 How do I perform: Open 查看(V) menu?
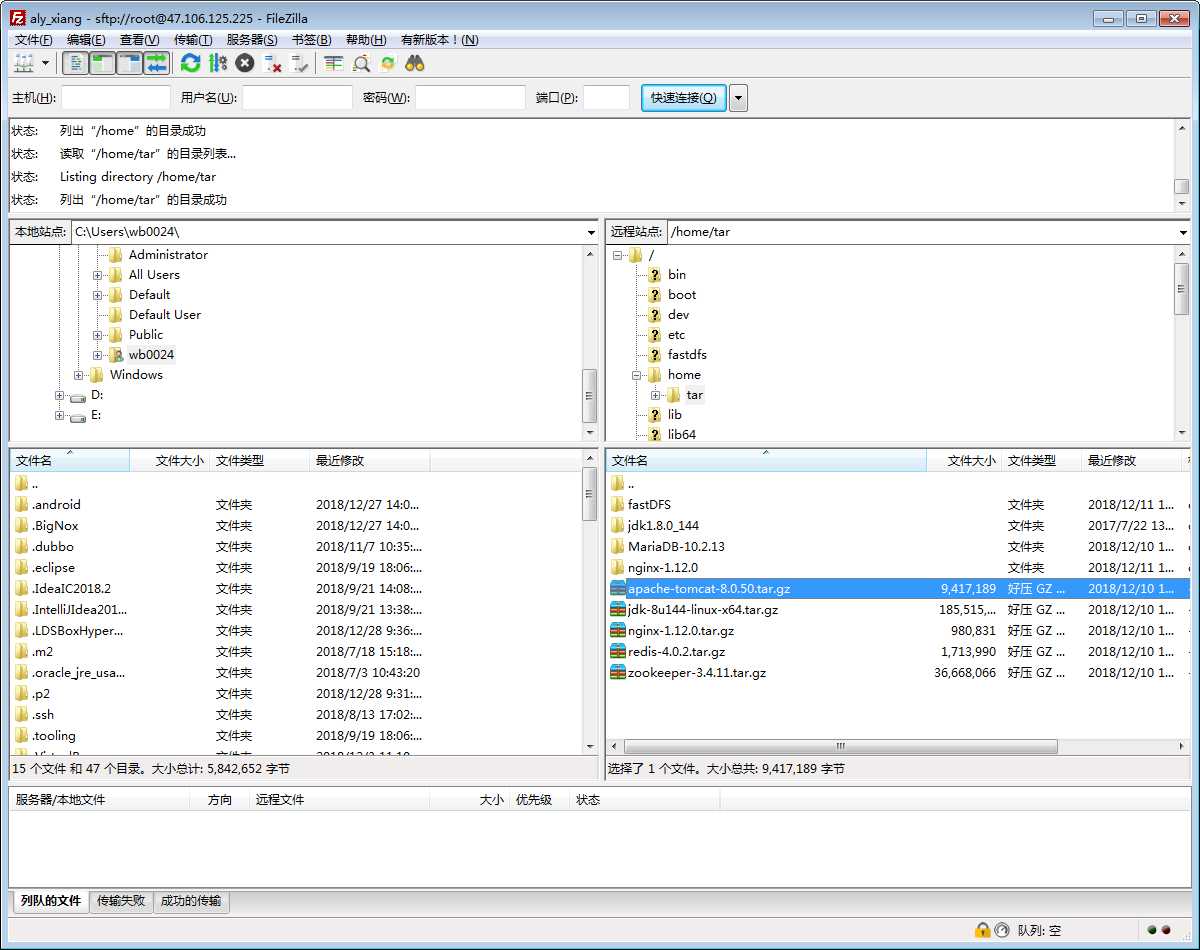(x=139, y=40)
